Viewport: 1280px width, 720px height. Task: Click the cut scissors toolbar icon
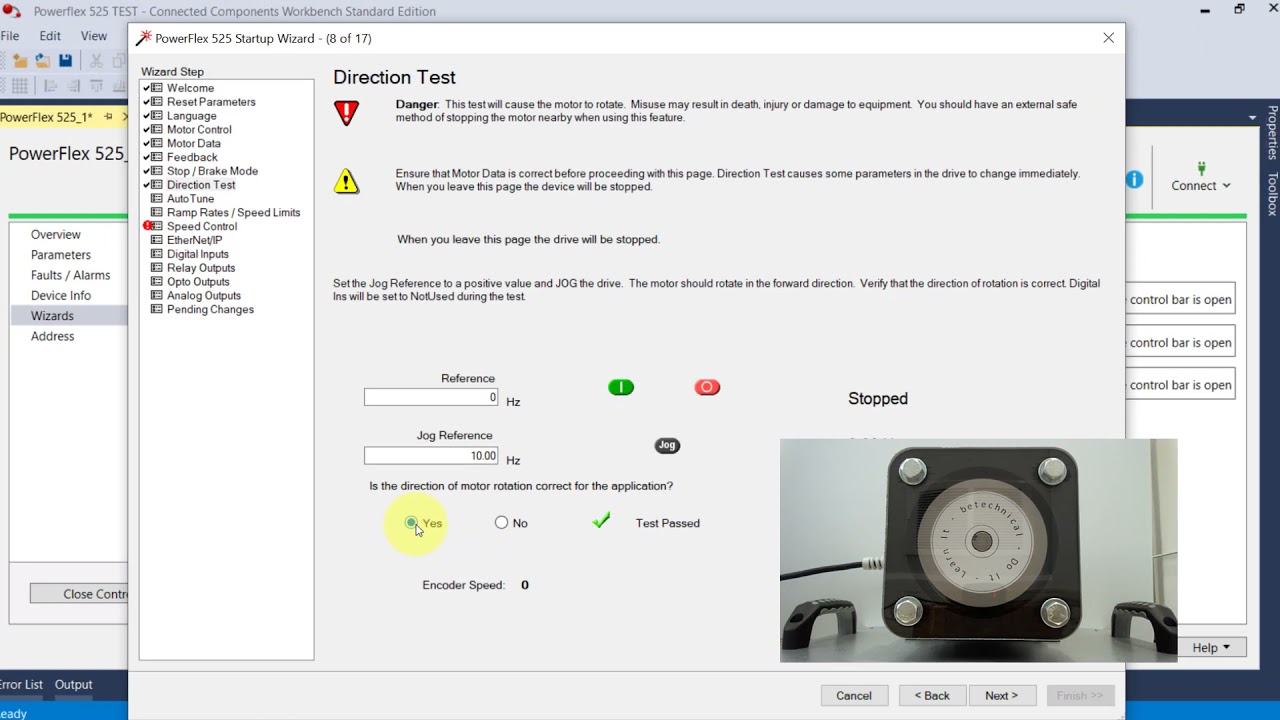pyautogui.click(x=96, y=61)
